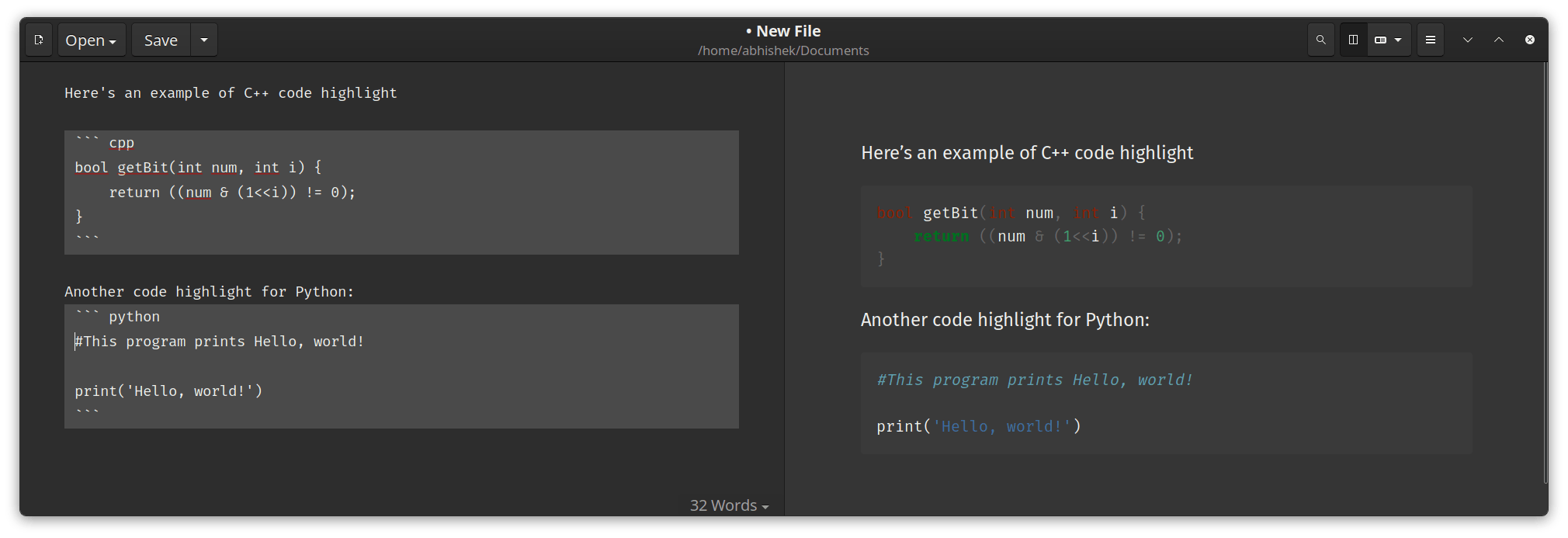This screenshot has height=538, width=1568.
Task: Open the Open file menu button
Action: point(92,40)
